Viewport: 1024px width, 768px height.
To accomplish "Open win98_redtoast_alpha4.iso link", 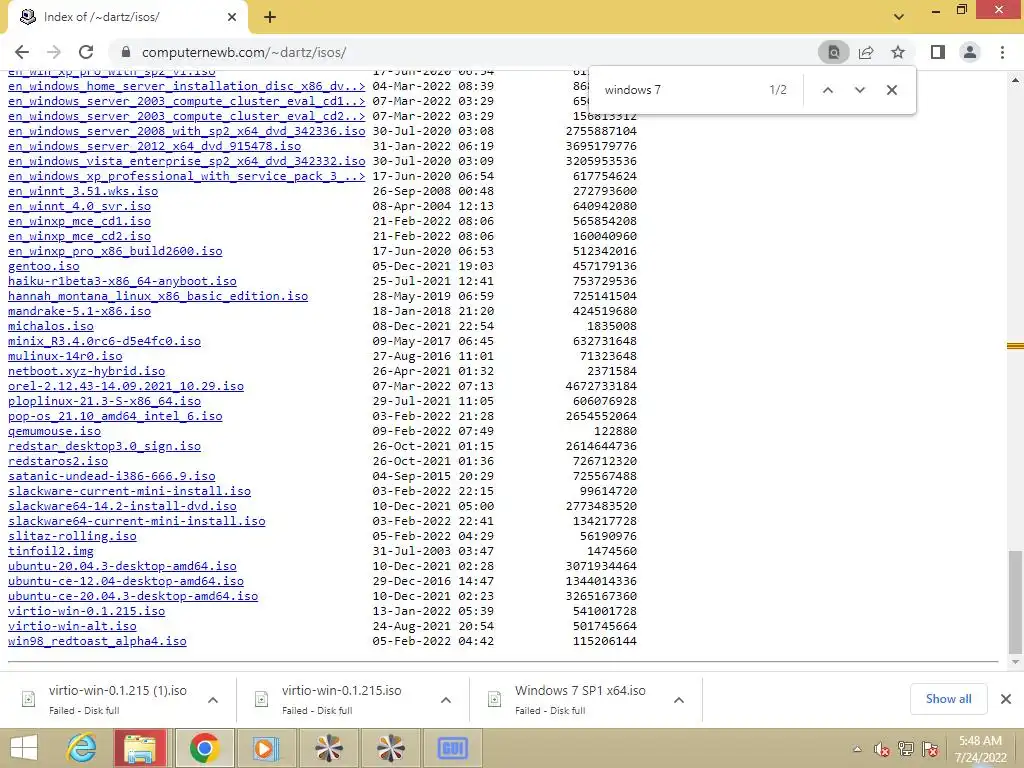I will click(x=97, y=641).
